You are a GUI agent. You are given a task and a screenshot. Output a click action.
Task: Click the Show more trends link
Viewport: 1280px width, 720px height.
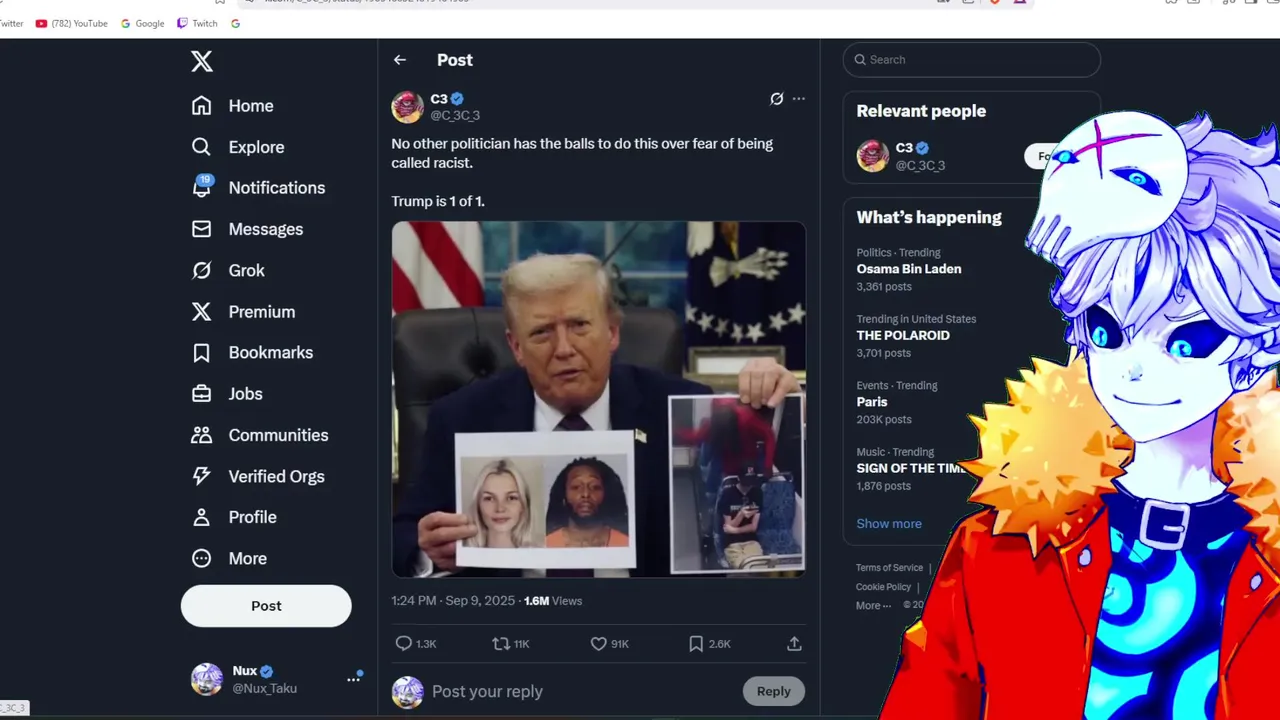coord(889,524)
